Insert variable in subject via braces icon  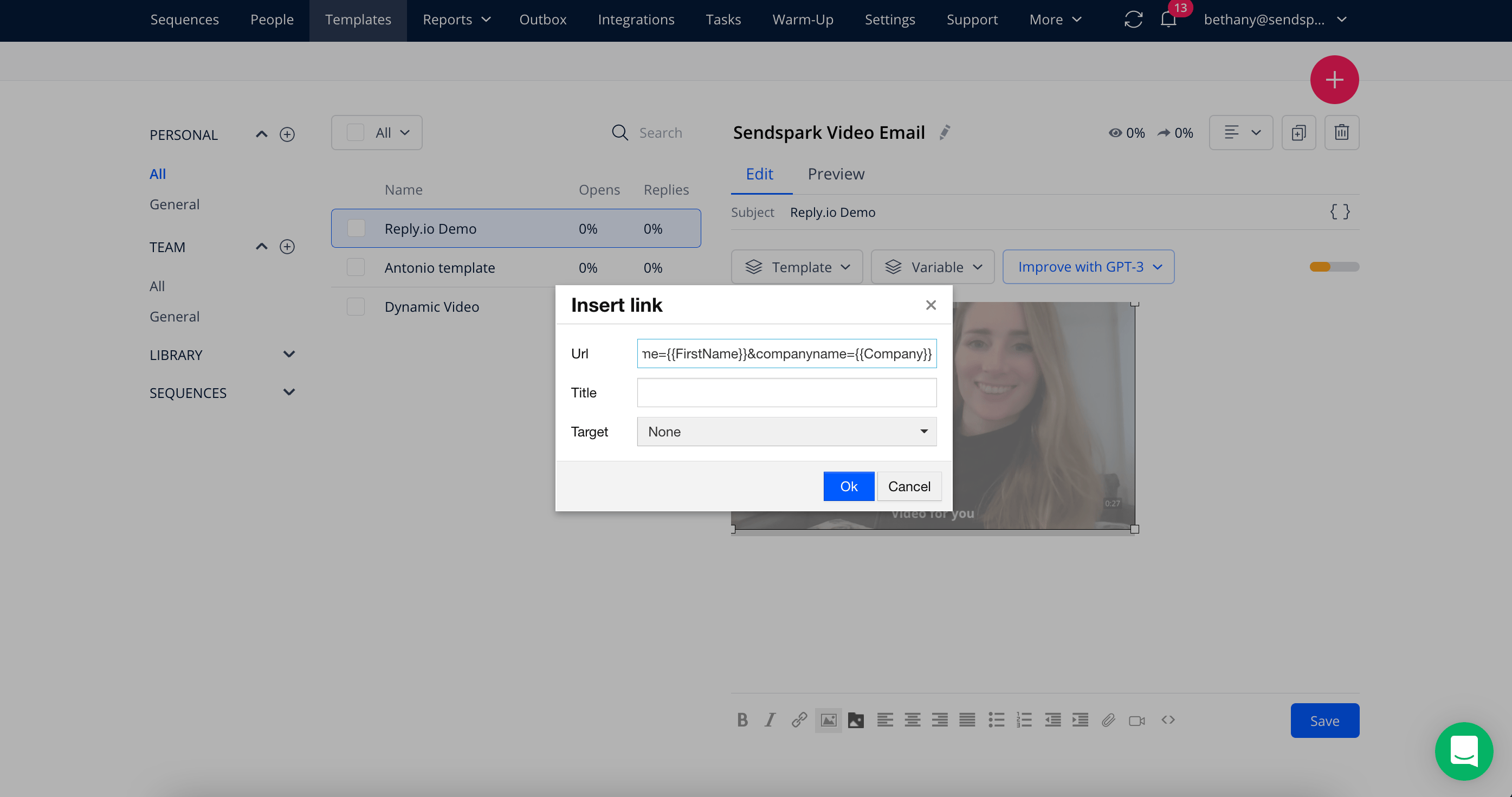click(1340, 211)
